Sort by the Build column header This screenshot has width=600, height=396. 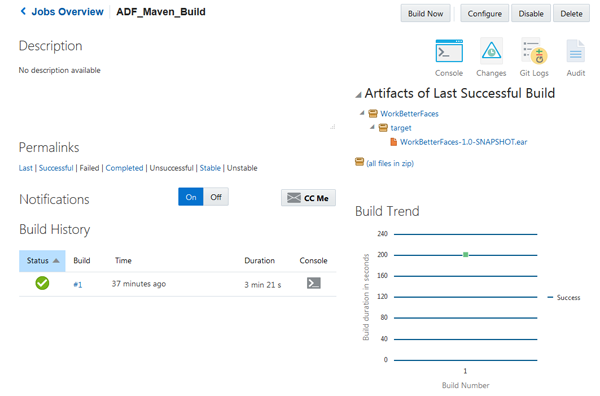point(82,261)
